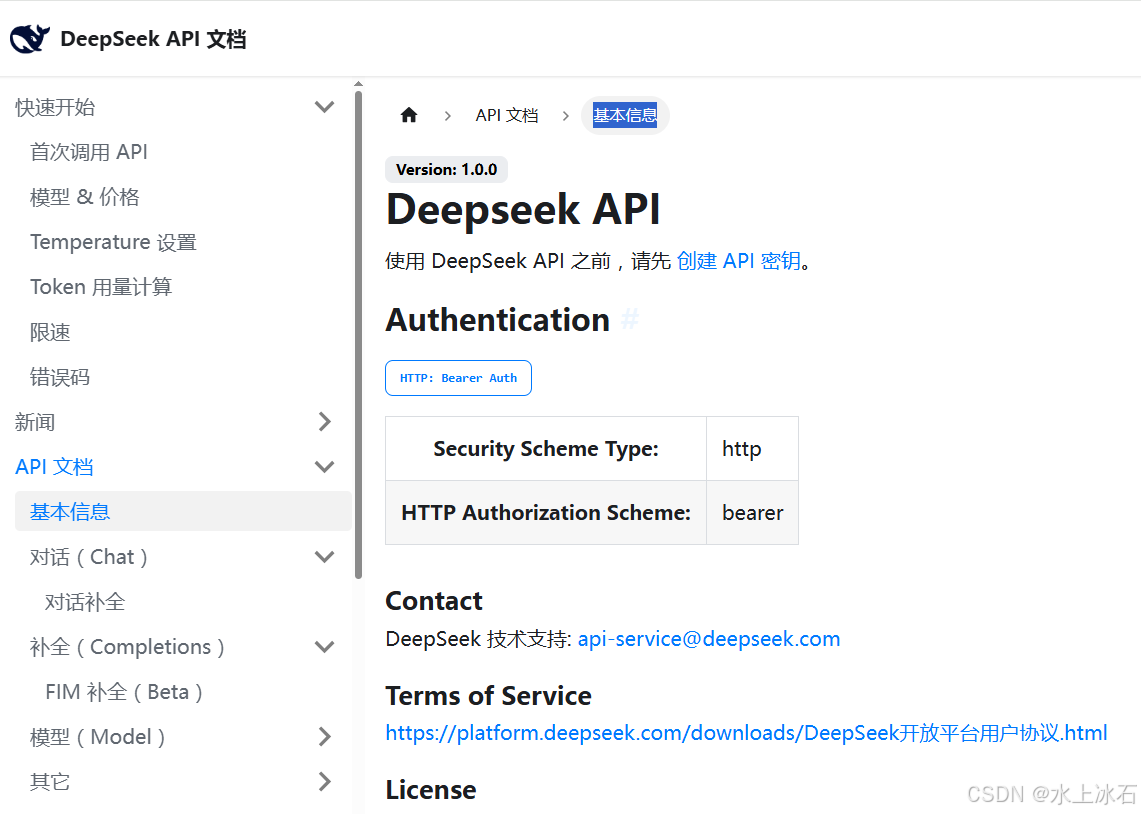
Task: Click the 基本信息 breadcrumb pill
Action: click(x=625, y=115)
